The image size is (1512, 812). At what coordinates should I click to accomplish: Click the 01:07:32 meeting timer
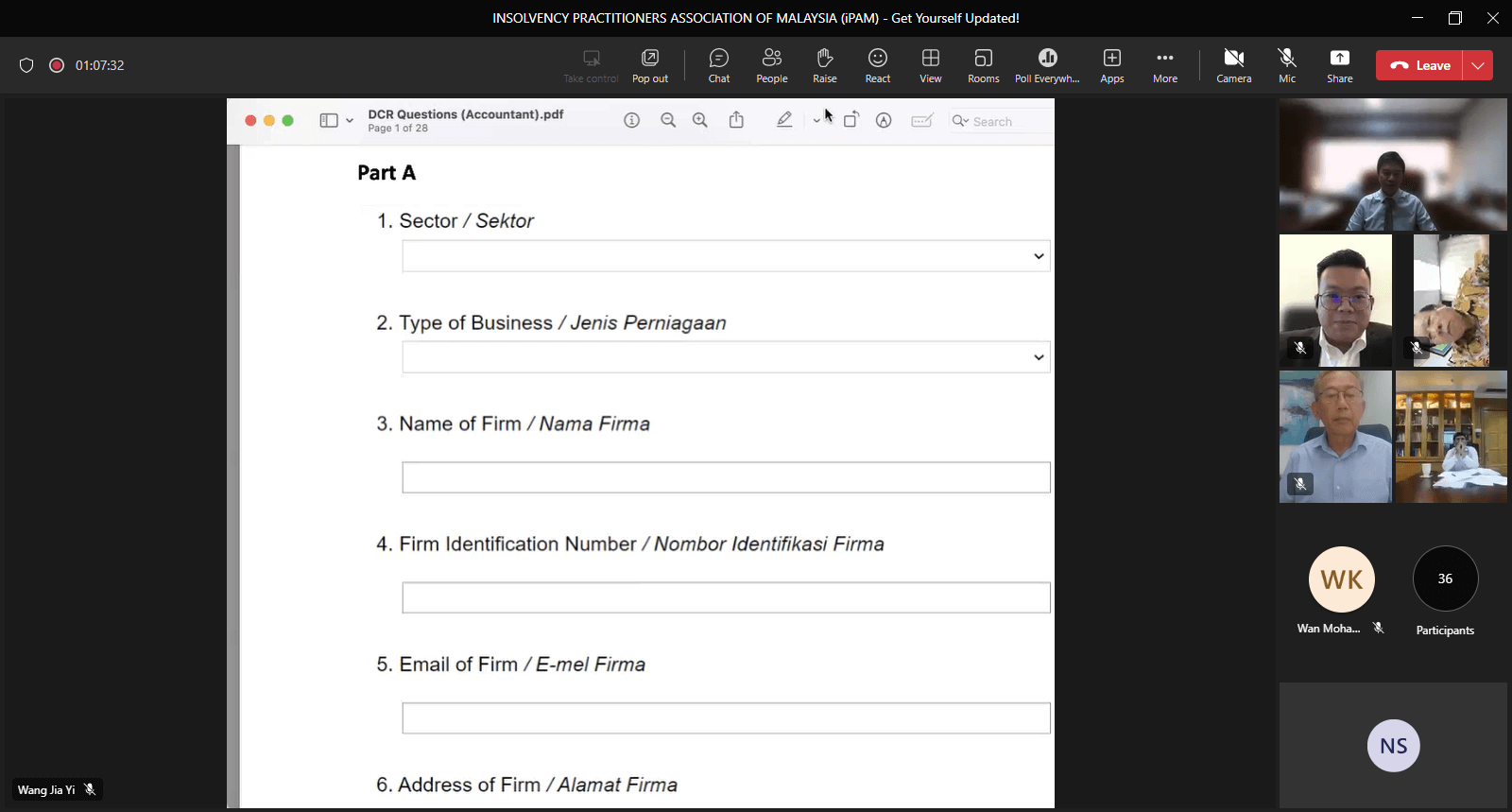100,65
